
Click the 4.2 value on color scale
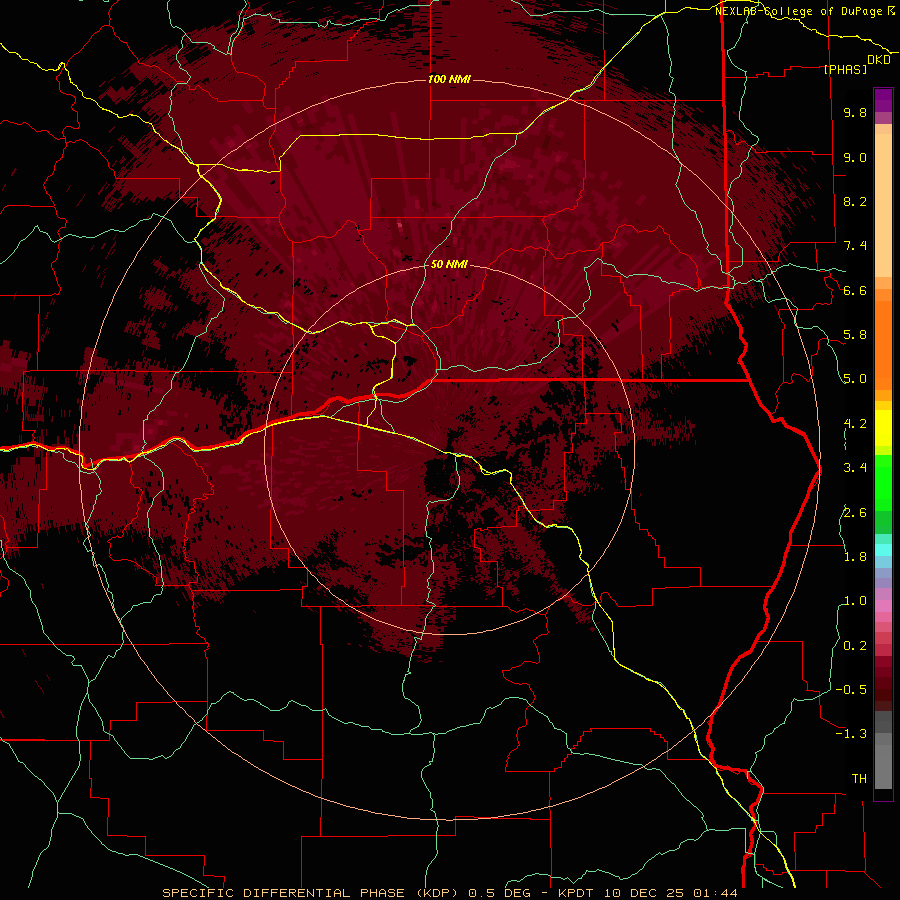pos(855,424)
